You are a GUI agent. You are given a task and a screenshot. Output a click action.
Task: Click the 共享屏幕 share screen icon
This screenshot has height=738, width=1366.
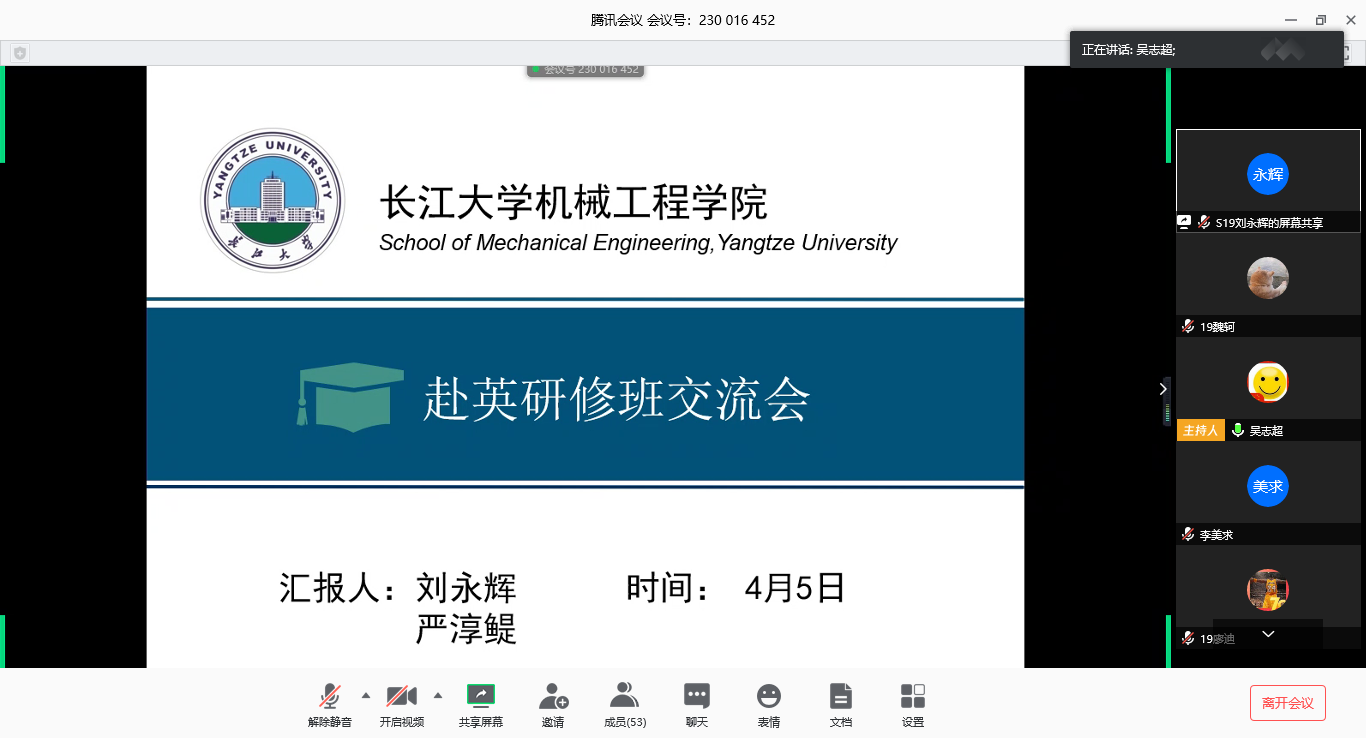tap(481, 696)
